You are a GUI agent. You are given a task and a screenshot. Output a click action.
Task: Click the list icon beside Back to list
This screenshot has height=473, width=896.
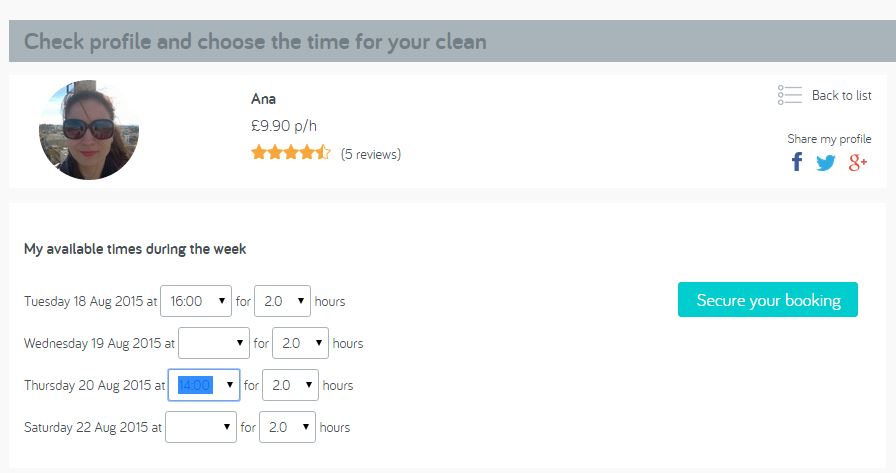tap(790, 95)
